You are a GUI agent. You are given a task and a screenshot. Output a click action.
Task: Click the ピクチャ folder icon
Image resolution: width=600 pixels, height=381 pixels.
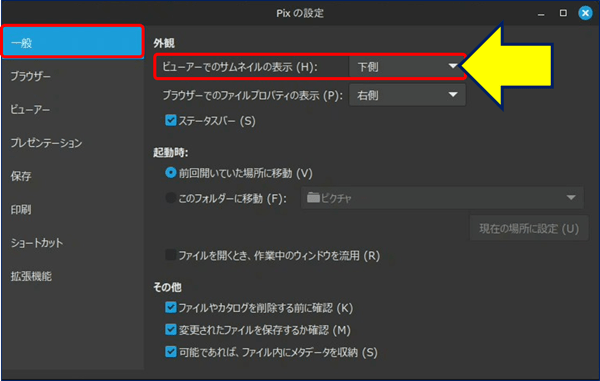point(313,197)
